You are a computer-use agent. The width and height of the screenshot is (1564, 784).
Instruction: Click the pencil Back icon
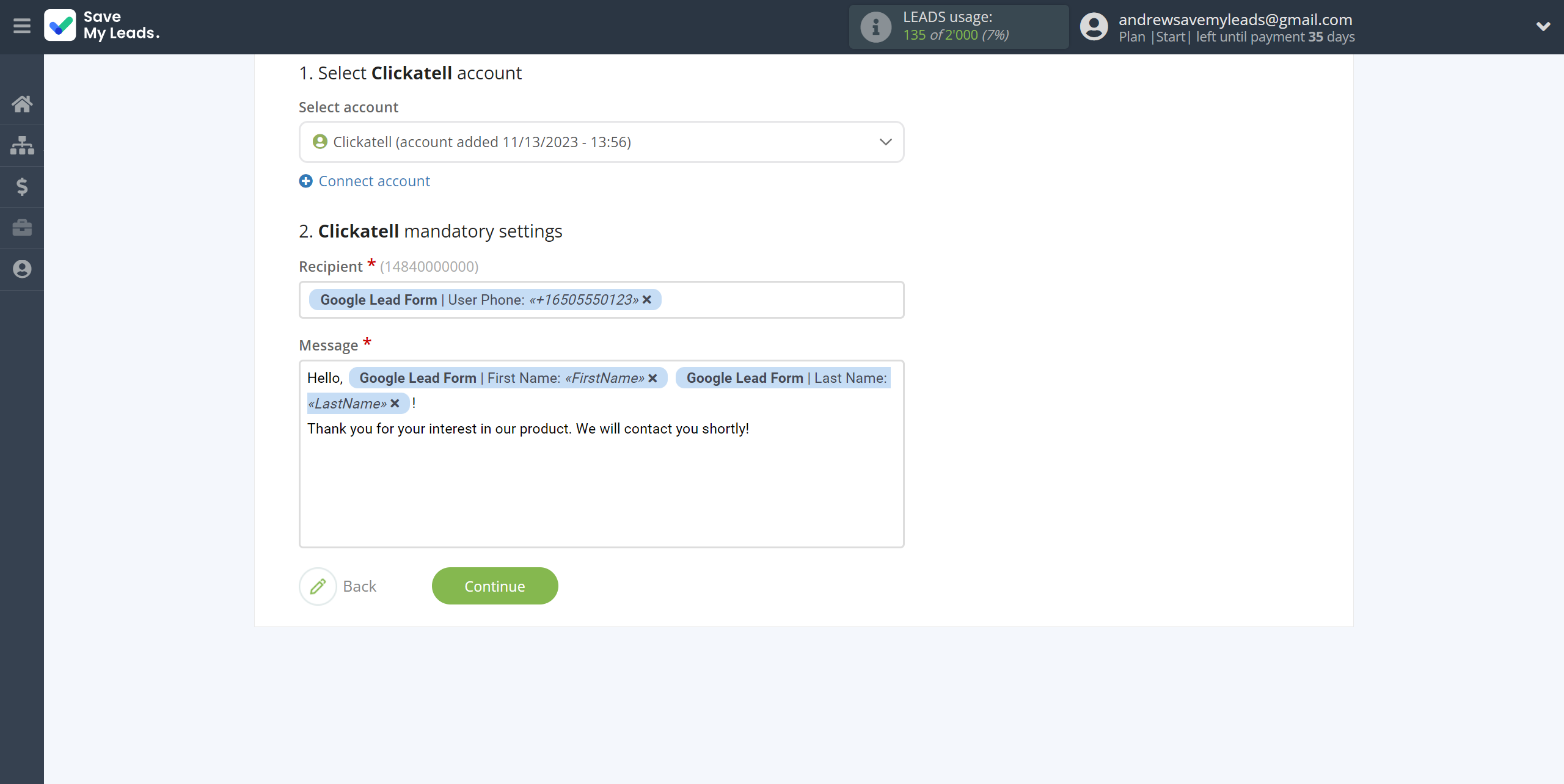(x=318, y=586)
